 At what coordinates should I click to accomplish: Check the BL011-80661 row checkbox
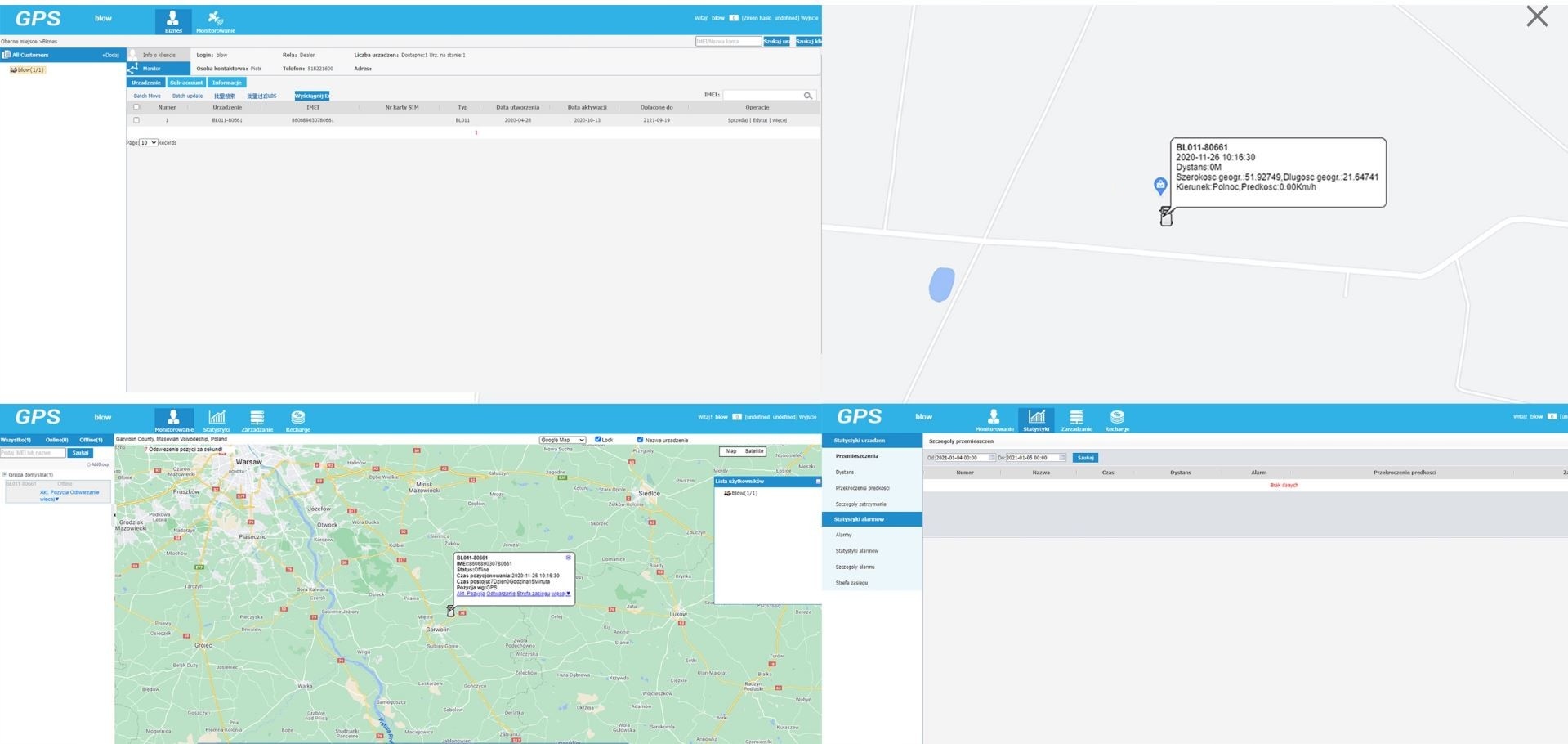[x=136, y=119]
